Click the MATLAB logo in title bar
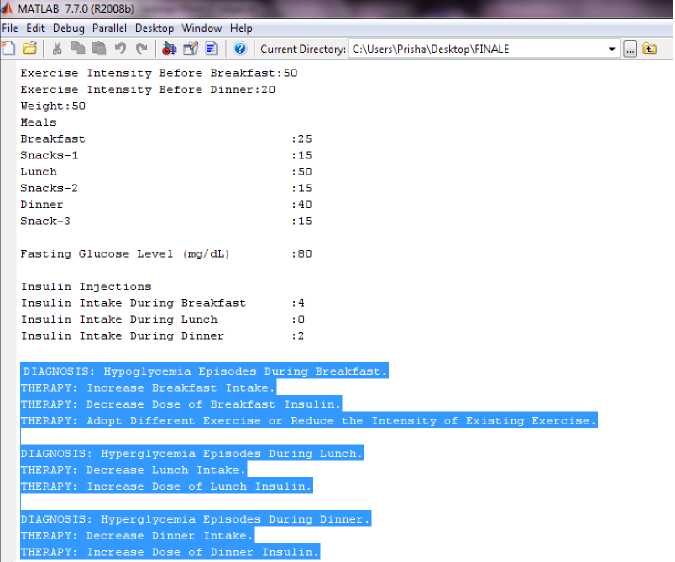Screen dimensions: 675x562 (x=7, y=8)
